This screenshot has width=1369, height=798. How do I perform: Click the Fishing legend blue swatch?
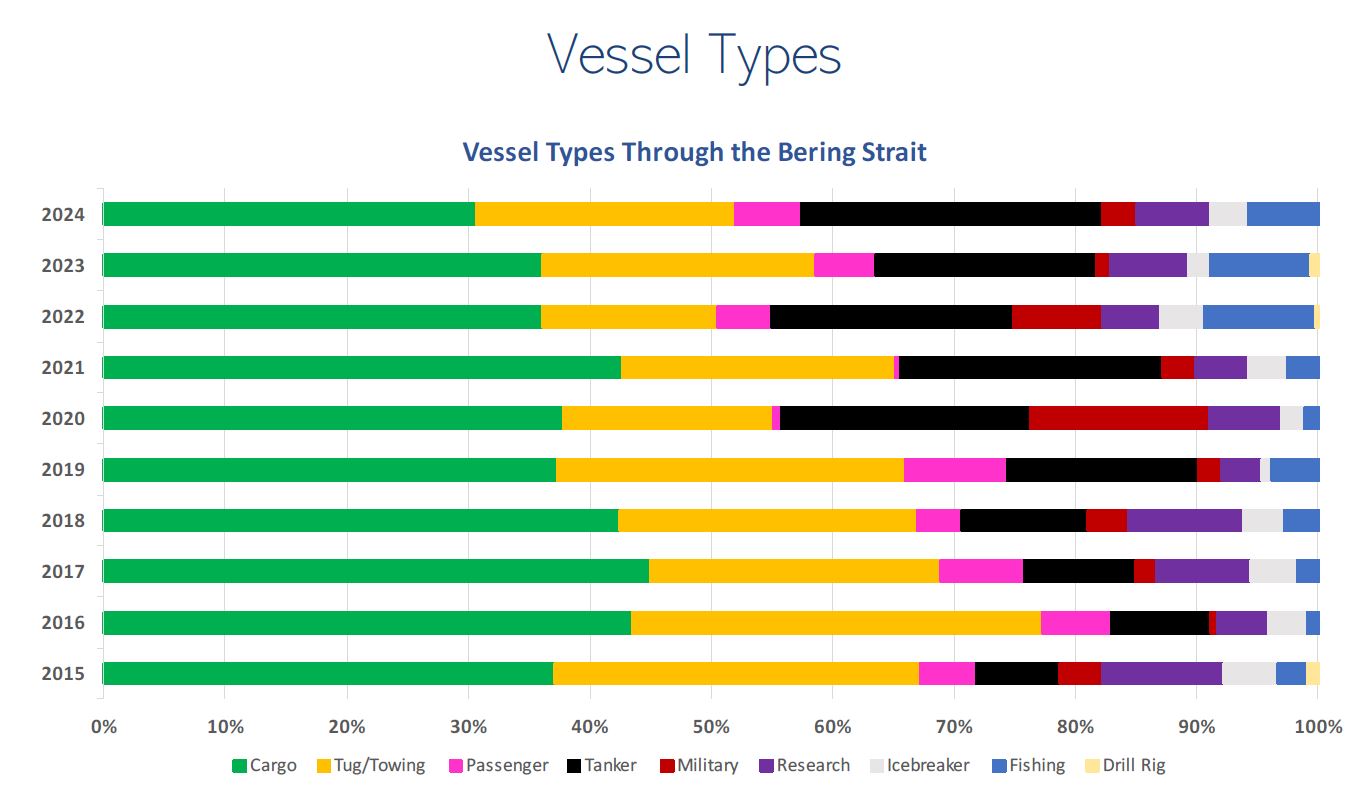click(997, 766)
